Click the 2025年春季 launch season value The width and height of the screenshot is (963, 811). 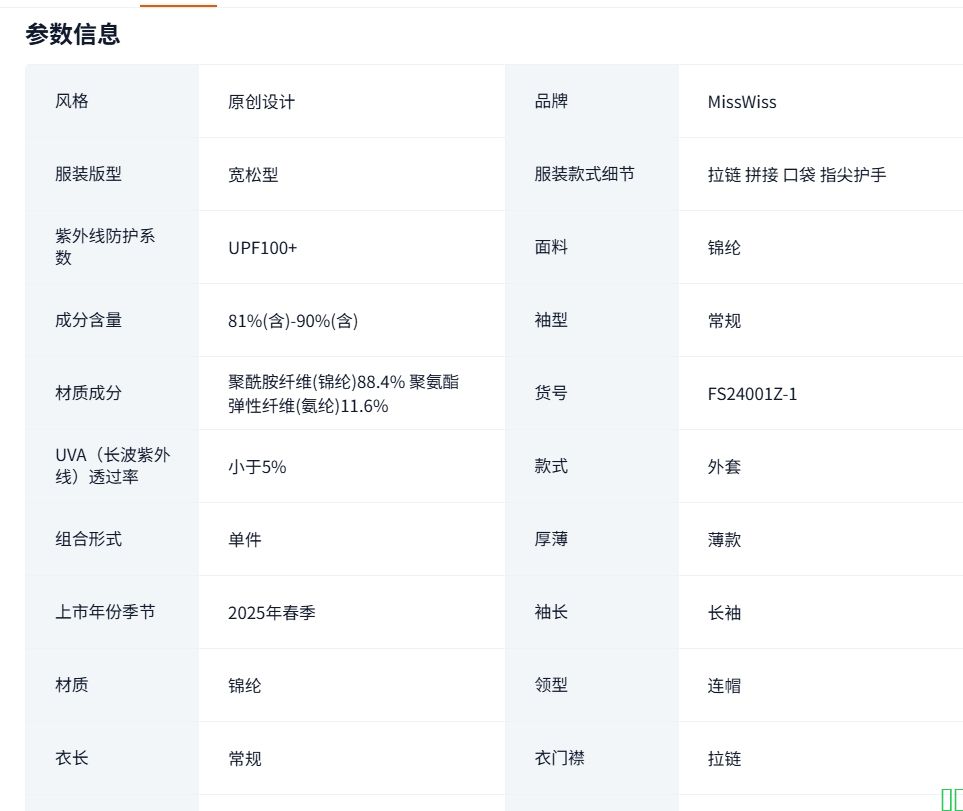[272, 613]
